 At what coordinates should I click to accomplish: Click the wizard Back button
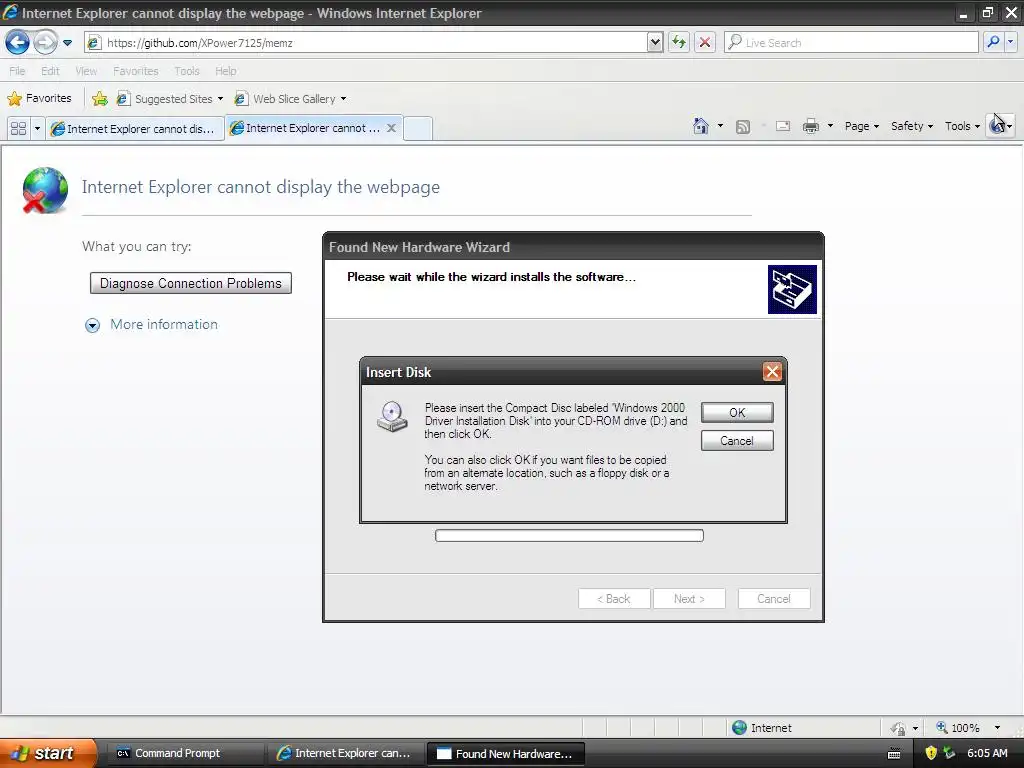(x=614, y=599)
